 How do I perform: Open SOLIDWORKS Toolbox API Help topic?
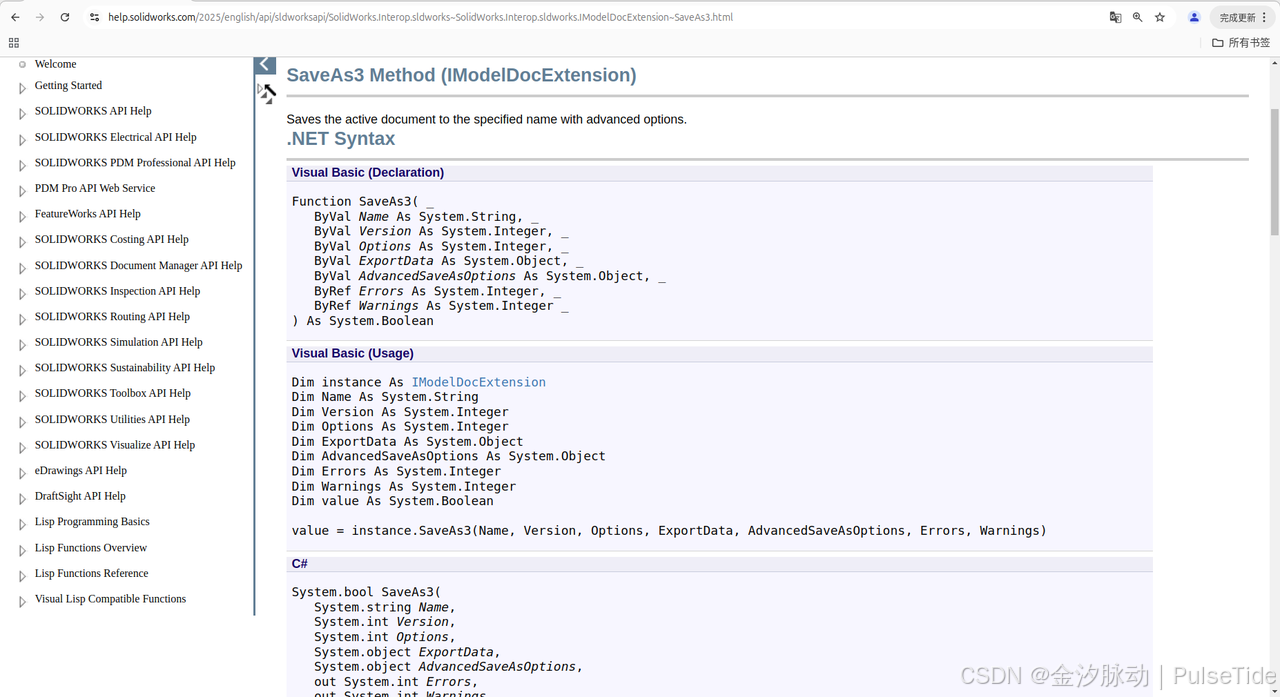point(113,394)
